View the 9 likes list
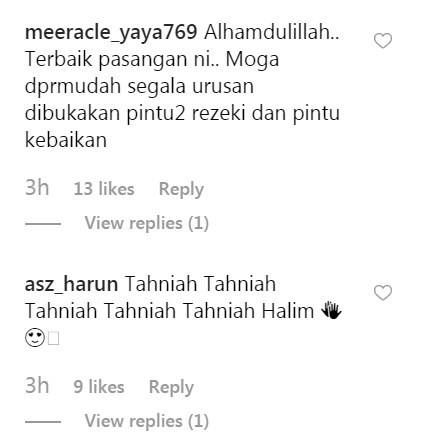421x446 pixels. coord(99,387)
